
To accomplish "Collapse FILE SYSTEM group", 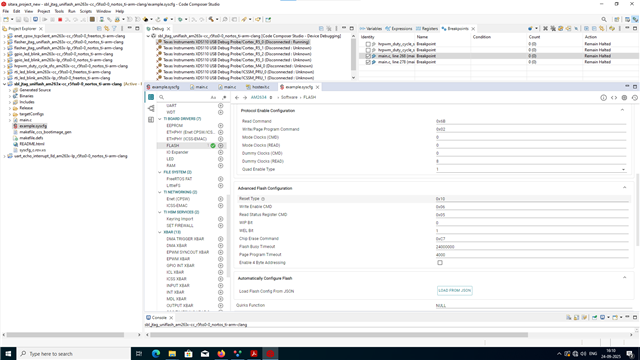I will [160, 172].
